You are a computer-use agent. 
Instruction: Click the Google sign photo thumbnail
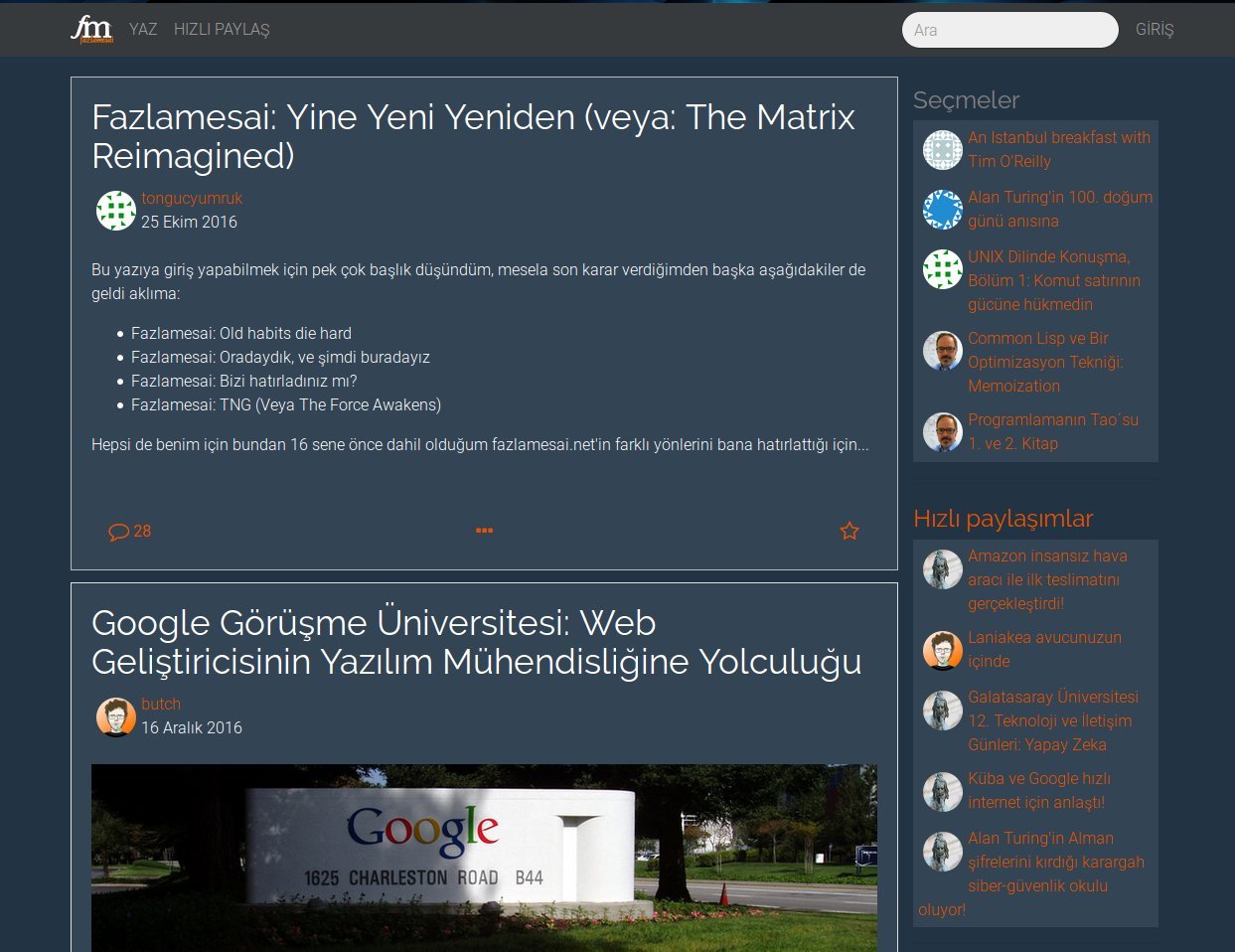click(x=484, y=858)
